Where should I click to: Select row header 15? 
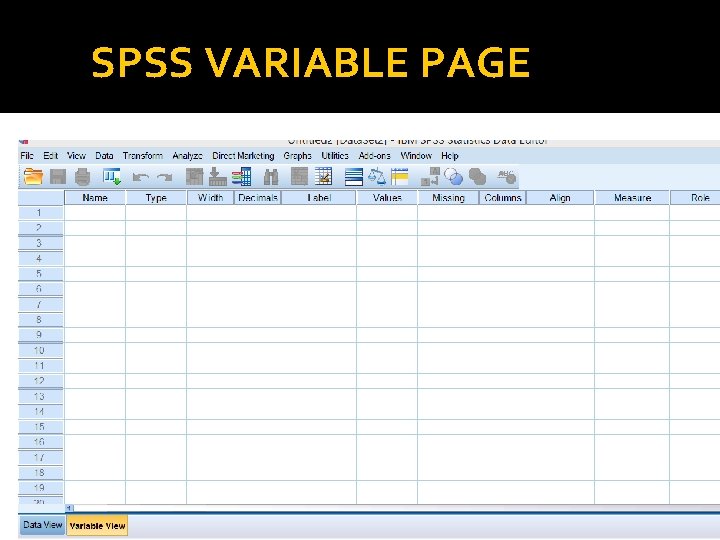point(40,427)
